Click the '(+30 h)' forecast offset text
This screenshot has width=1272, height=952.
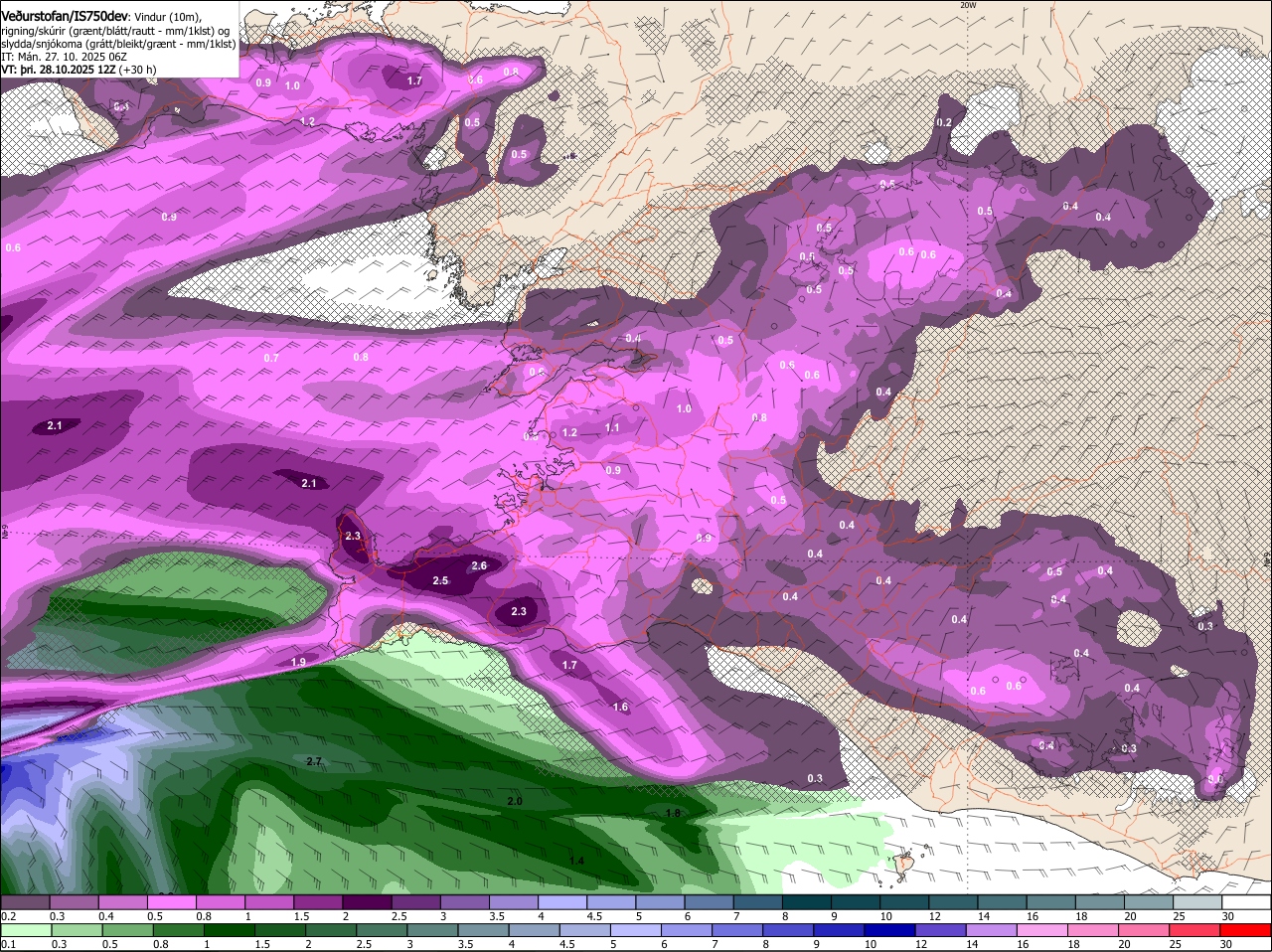pyautogui.click(x=139, y=70)
